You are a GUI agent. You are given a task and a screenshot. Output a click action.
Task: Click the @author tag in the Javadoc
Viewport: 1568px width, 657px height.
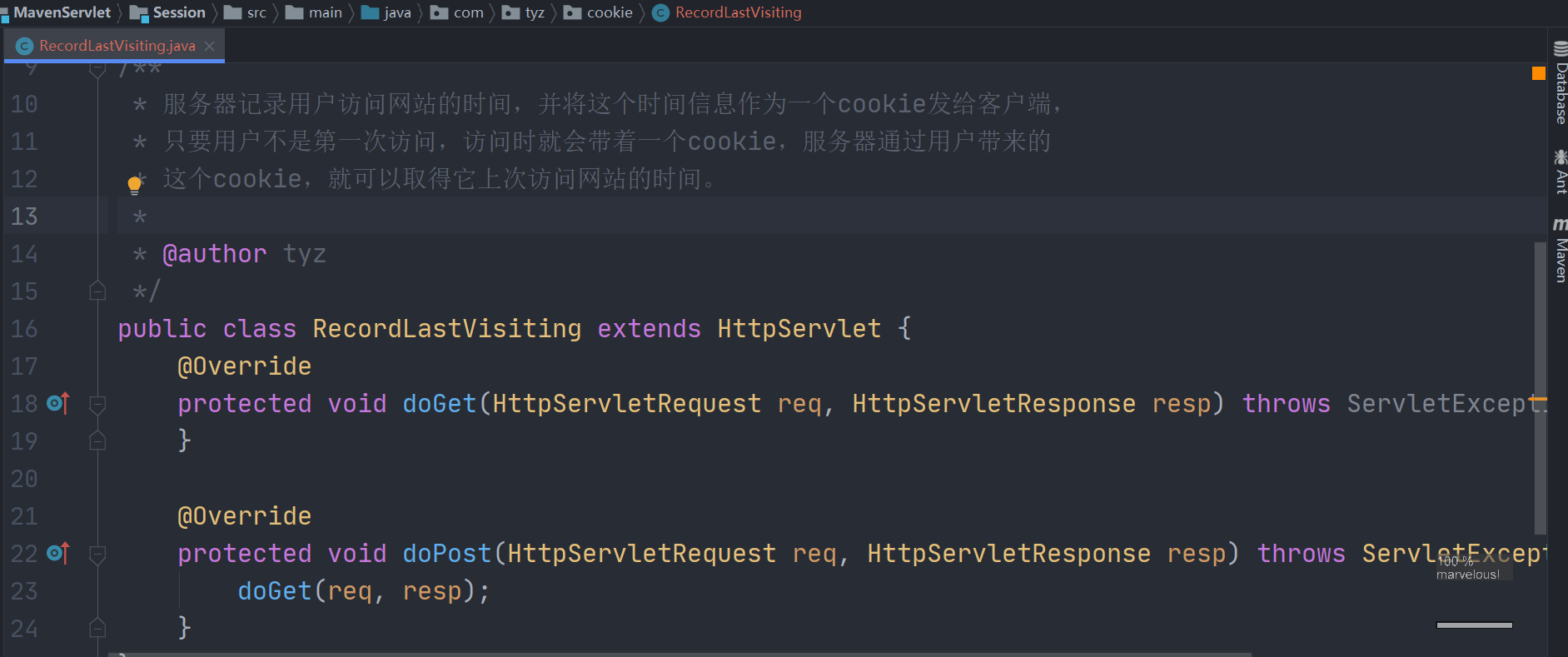(215, 254)
